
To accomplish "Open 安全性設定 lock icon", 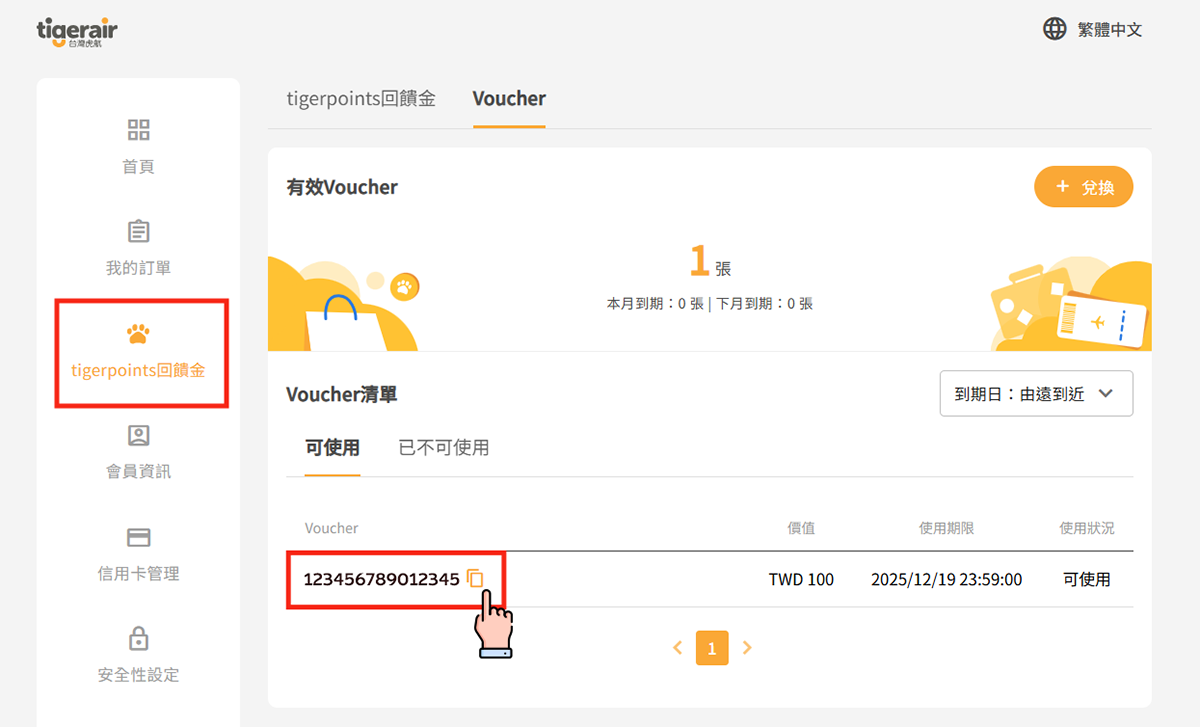I will coord(138,639).
